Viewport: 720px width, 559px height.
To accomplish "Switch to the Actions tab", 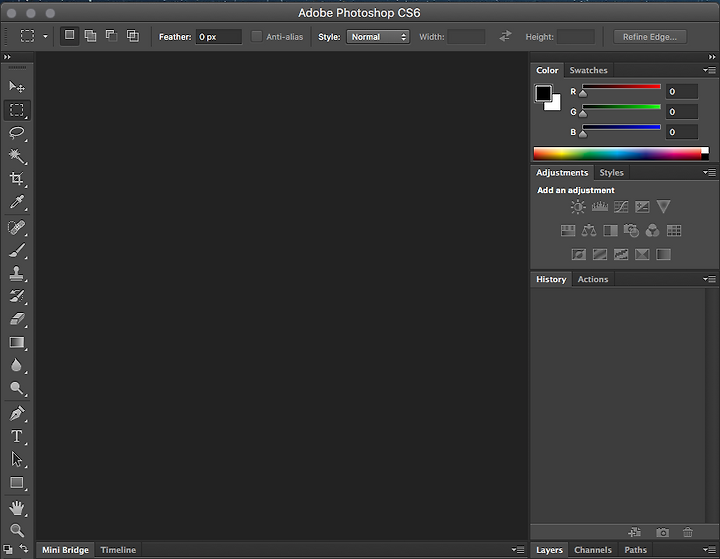I will 593,279.
